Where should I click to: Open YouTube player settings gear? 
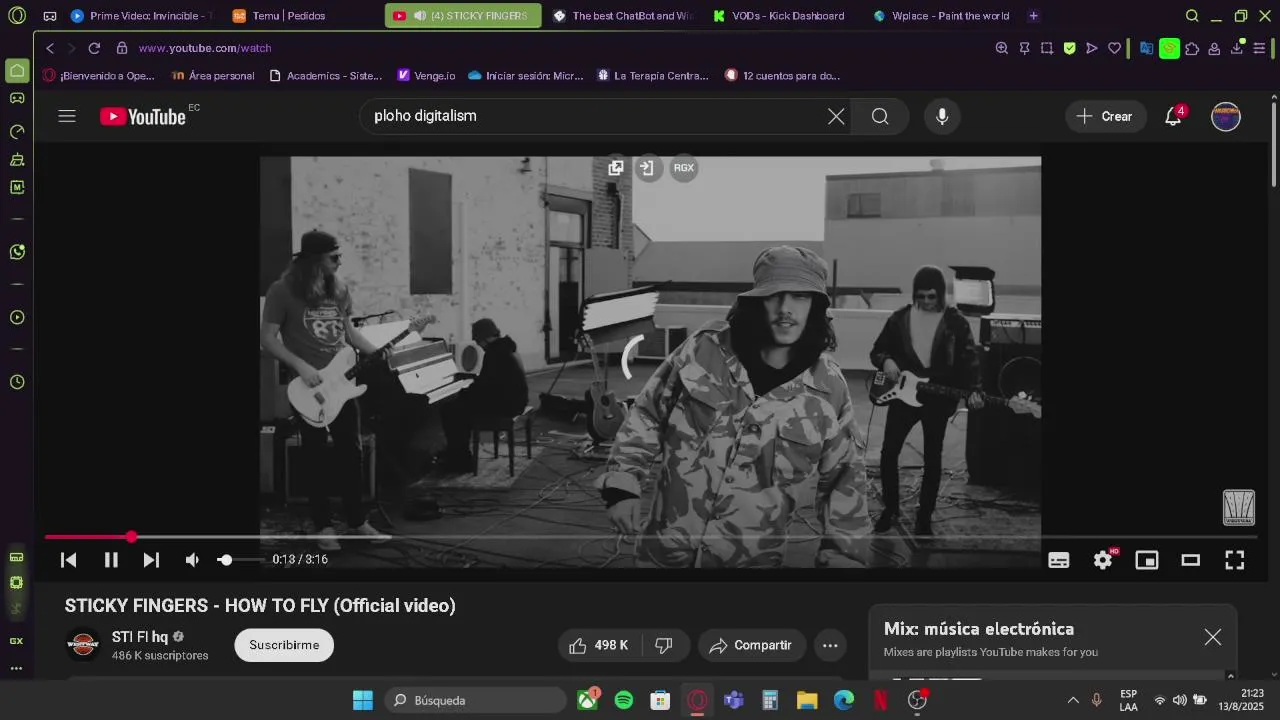tap(1103, 560)
